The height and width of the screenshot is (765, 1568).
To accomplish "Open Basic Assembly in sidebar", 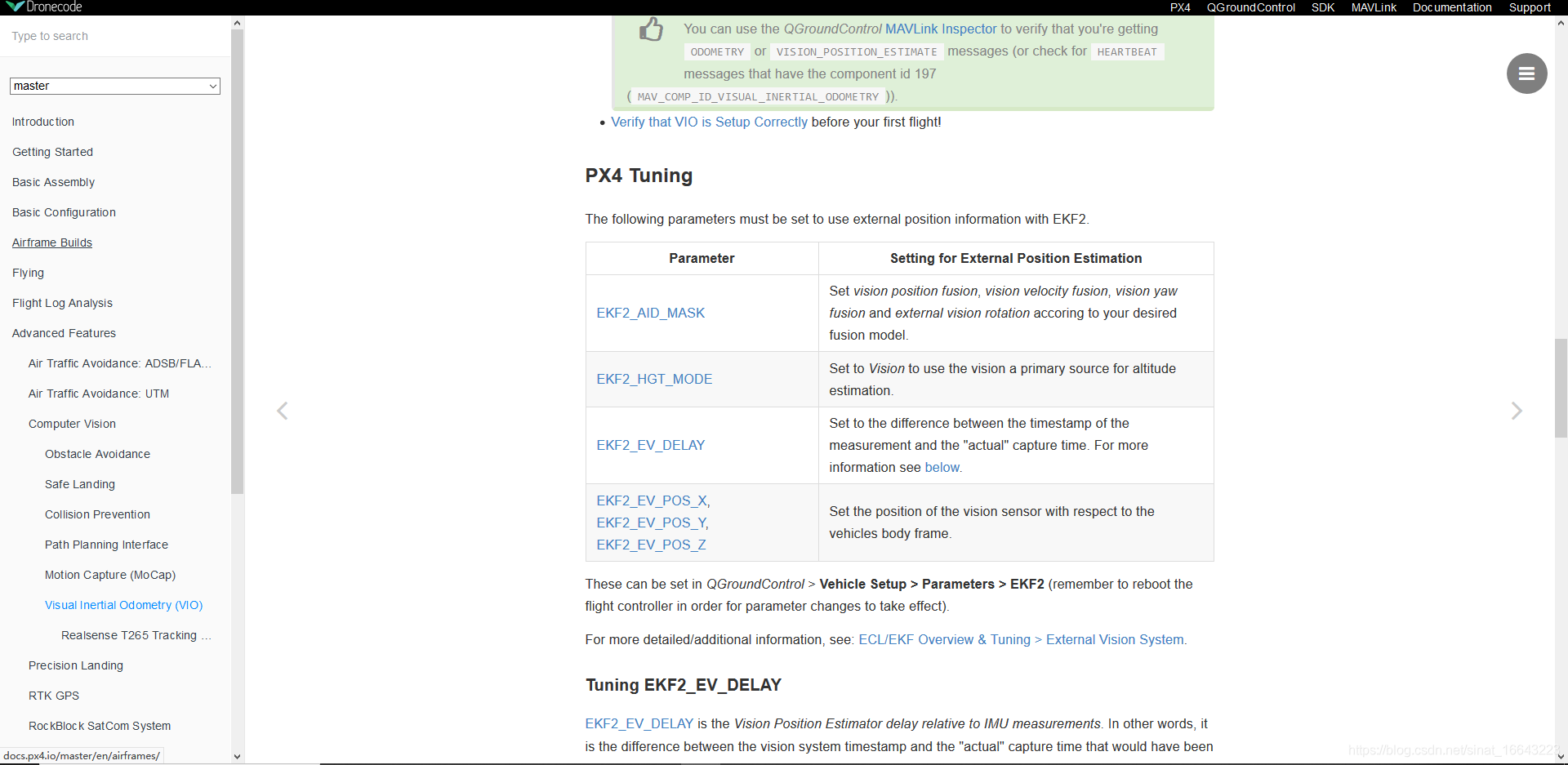I will pos(53,182).
